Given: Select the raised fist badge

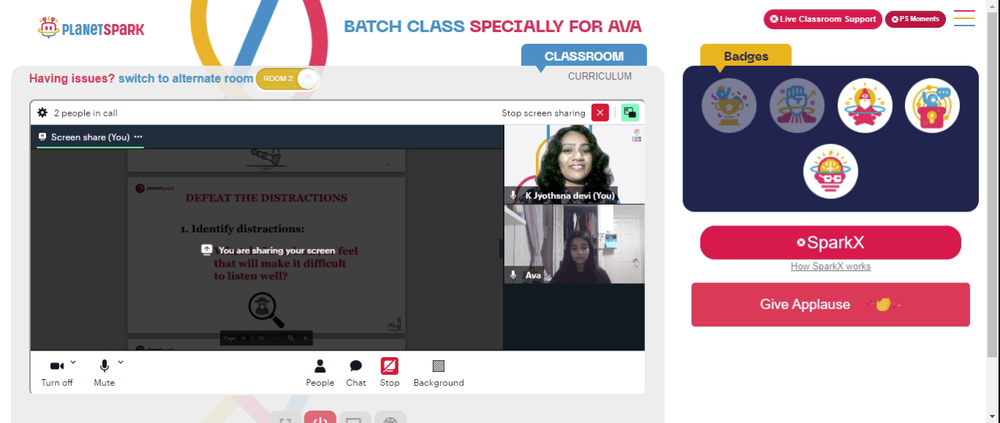Looking at the screenshot, I should click(x=797, y=105).
